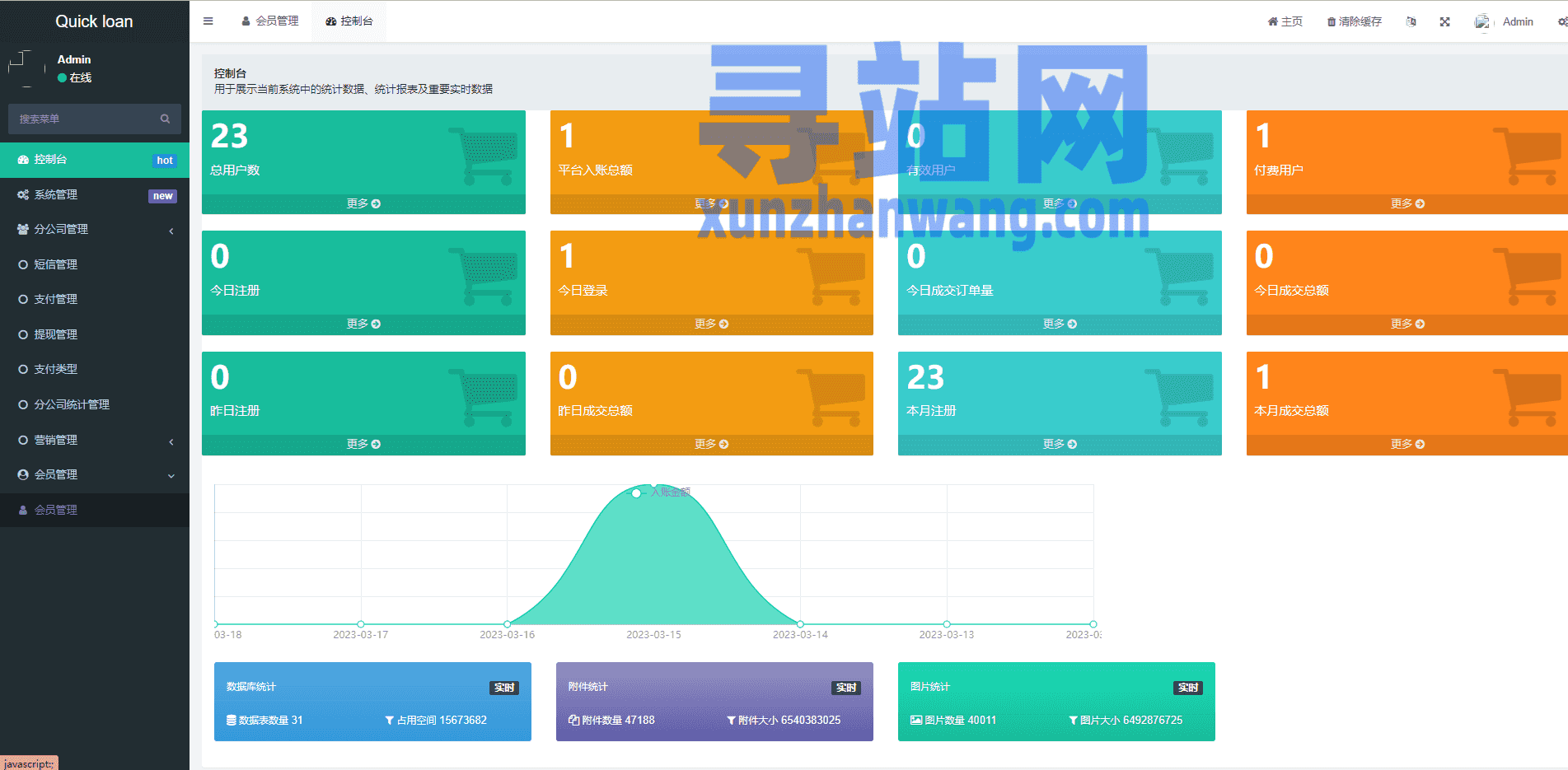Open 分公司统计管理 in the sidebar
The width and height of the screenshot is (1568, 770).
click(95, 404)
